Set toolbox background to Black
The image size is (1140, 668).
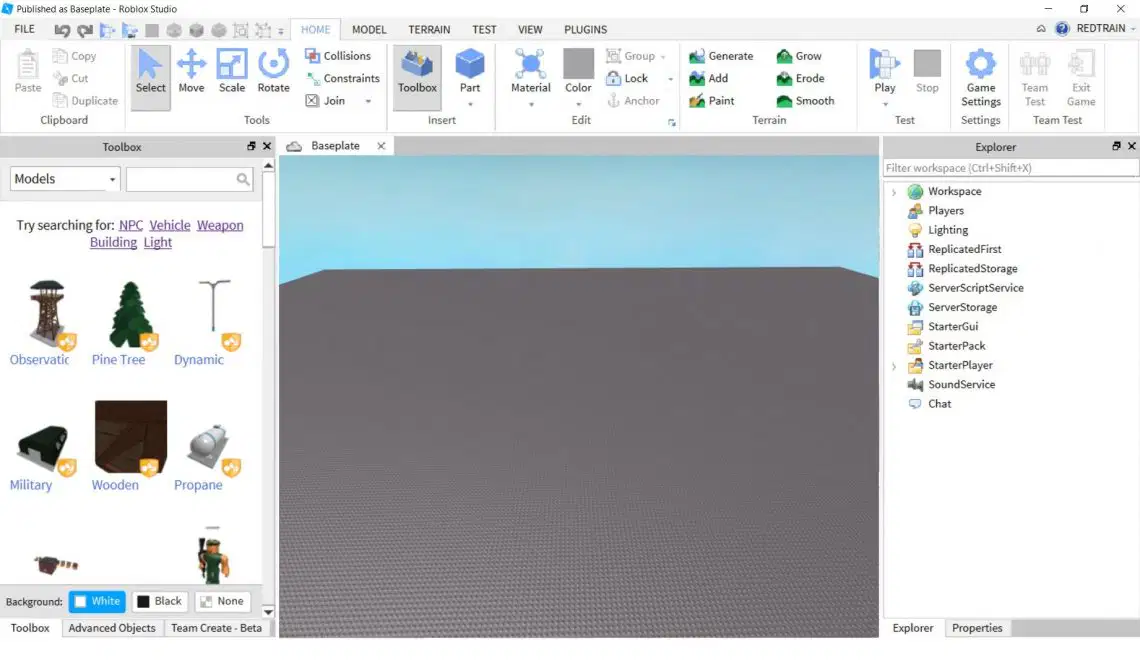(x=160, y=601)
